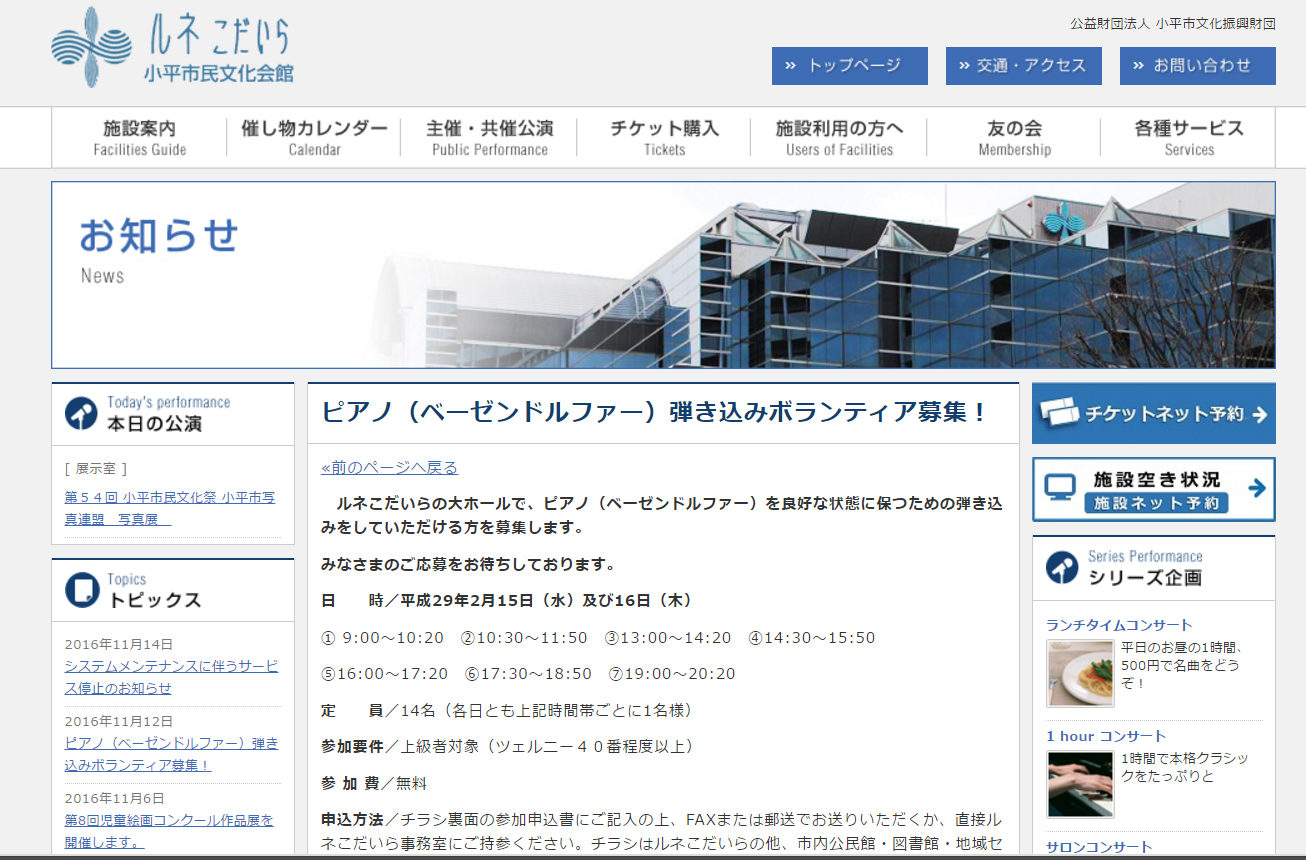Click time slot ⑦19:00～20:20

click(672, 674)
